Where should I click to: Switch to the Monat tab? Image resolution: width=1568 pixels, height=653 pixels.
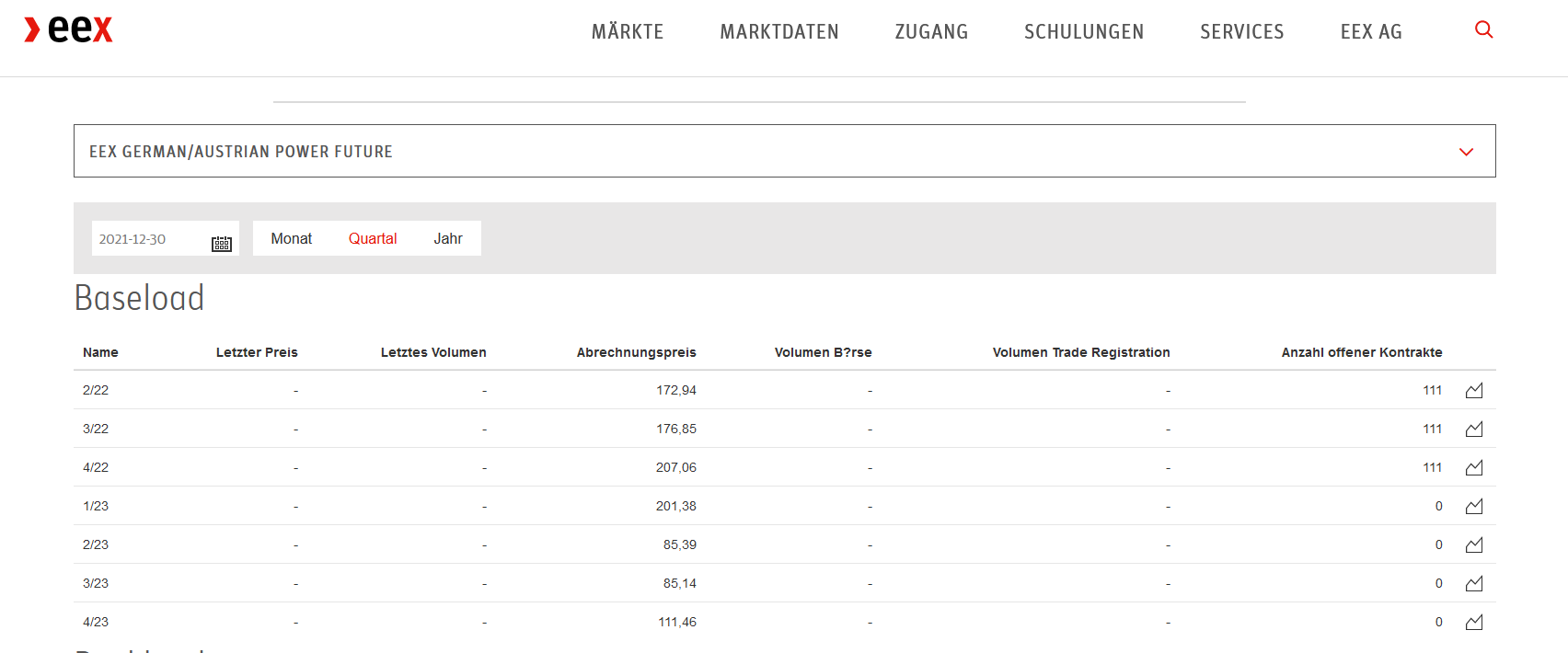click(292, 238)
